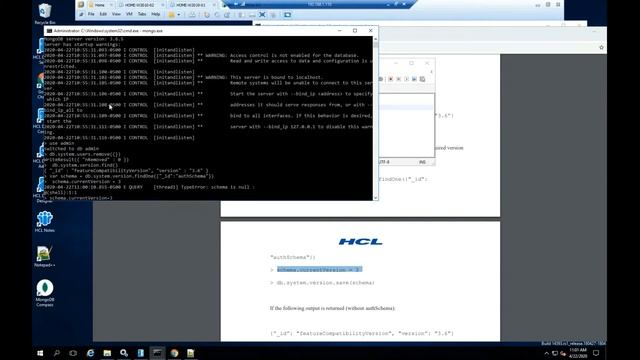
Task: Open File Explorer from the taskbar
Action: click(x=107, y=353)
